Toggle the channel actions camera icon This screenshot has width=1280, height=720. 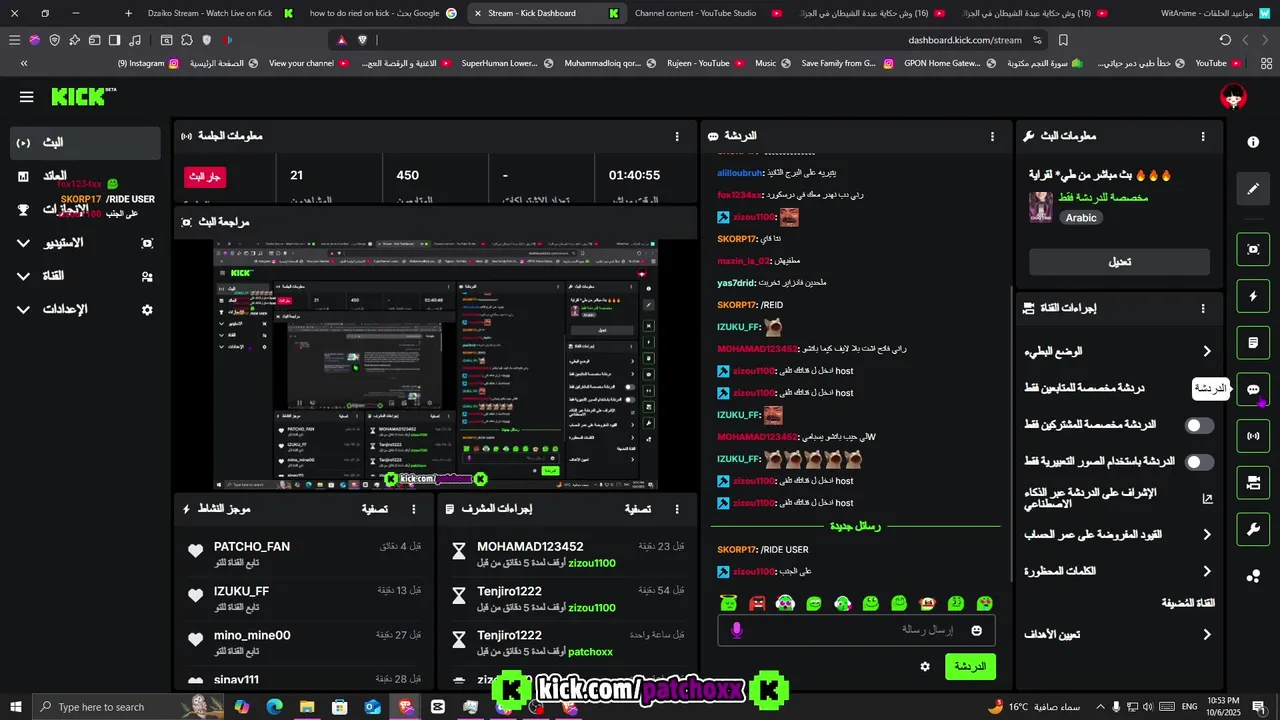coord(1253,482)
